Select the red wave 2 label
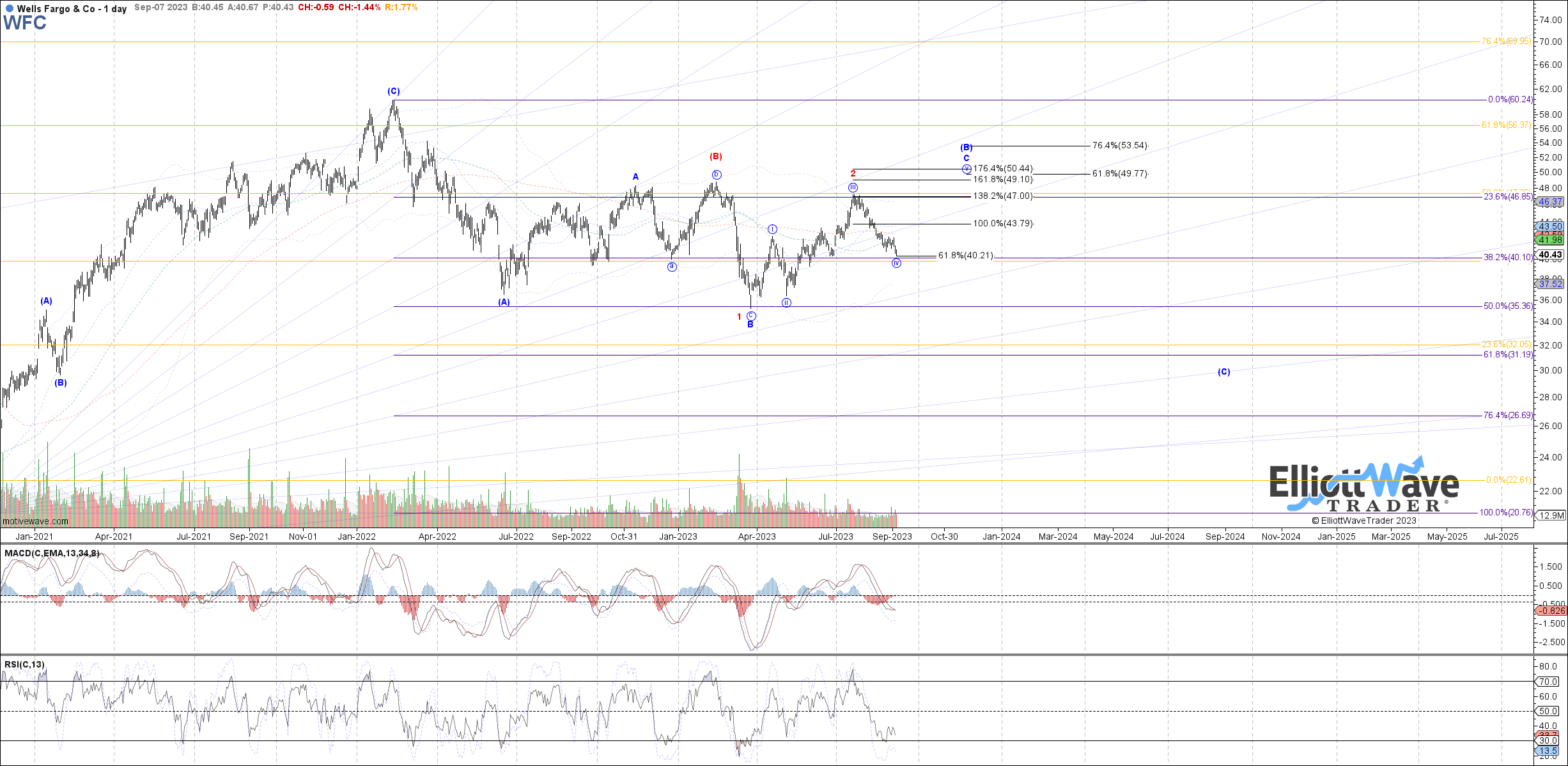Viewport: 1568px width, 766px height. (853, 173)
